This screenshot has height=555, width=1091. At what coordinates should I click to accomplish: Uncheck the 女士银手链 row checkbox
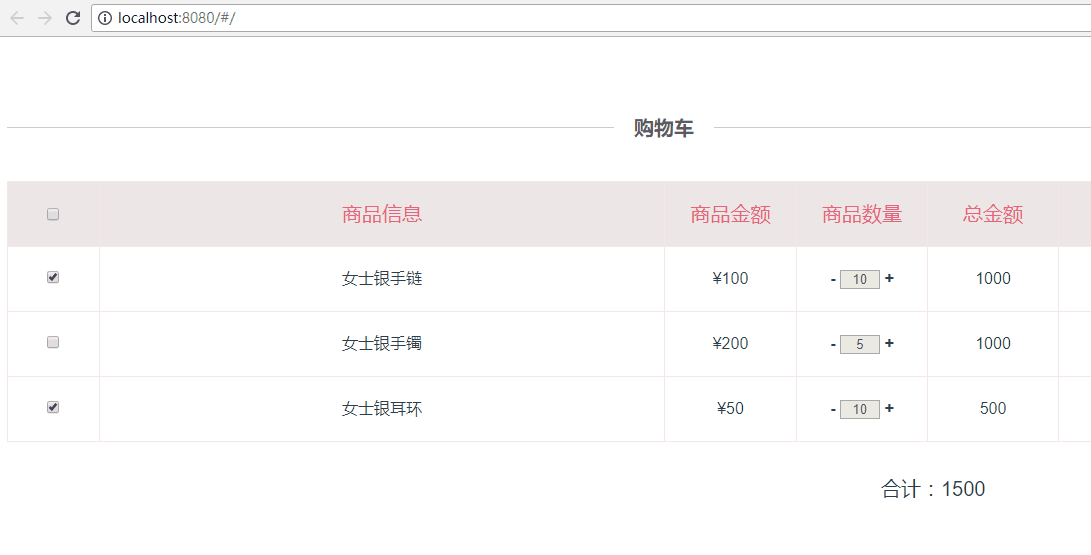[53, 278]
